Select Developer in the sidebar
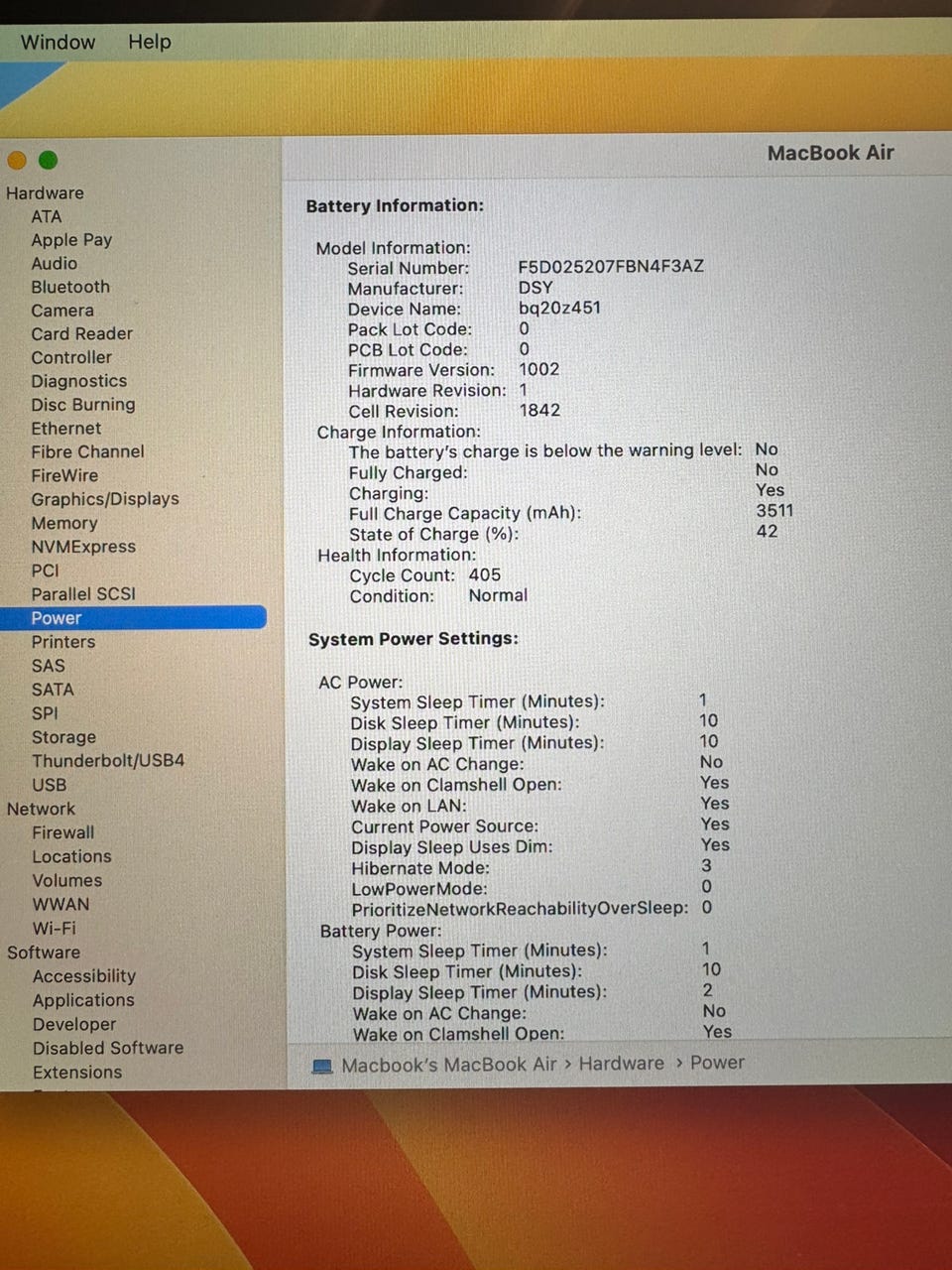This screenshot has width=952, height=1270. tap(74, 1024)
